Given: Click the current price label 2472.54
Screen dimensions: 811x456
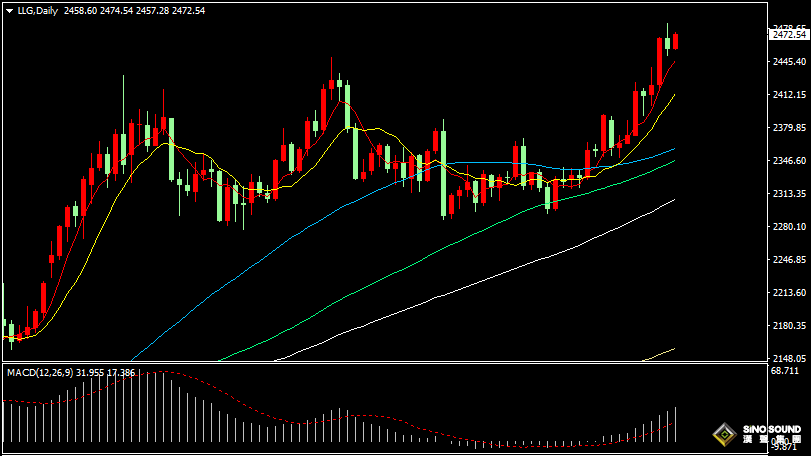Looking at the screenshot, I should (x=788, y=35).
